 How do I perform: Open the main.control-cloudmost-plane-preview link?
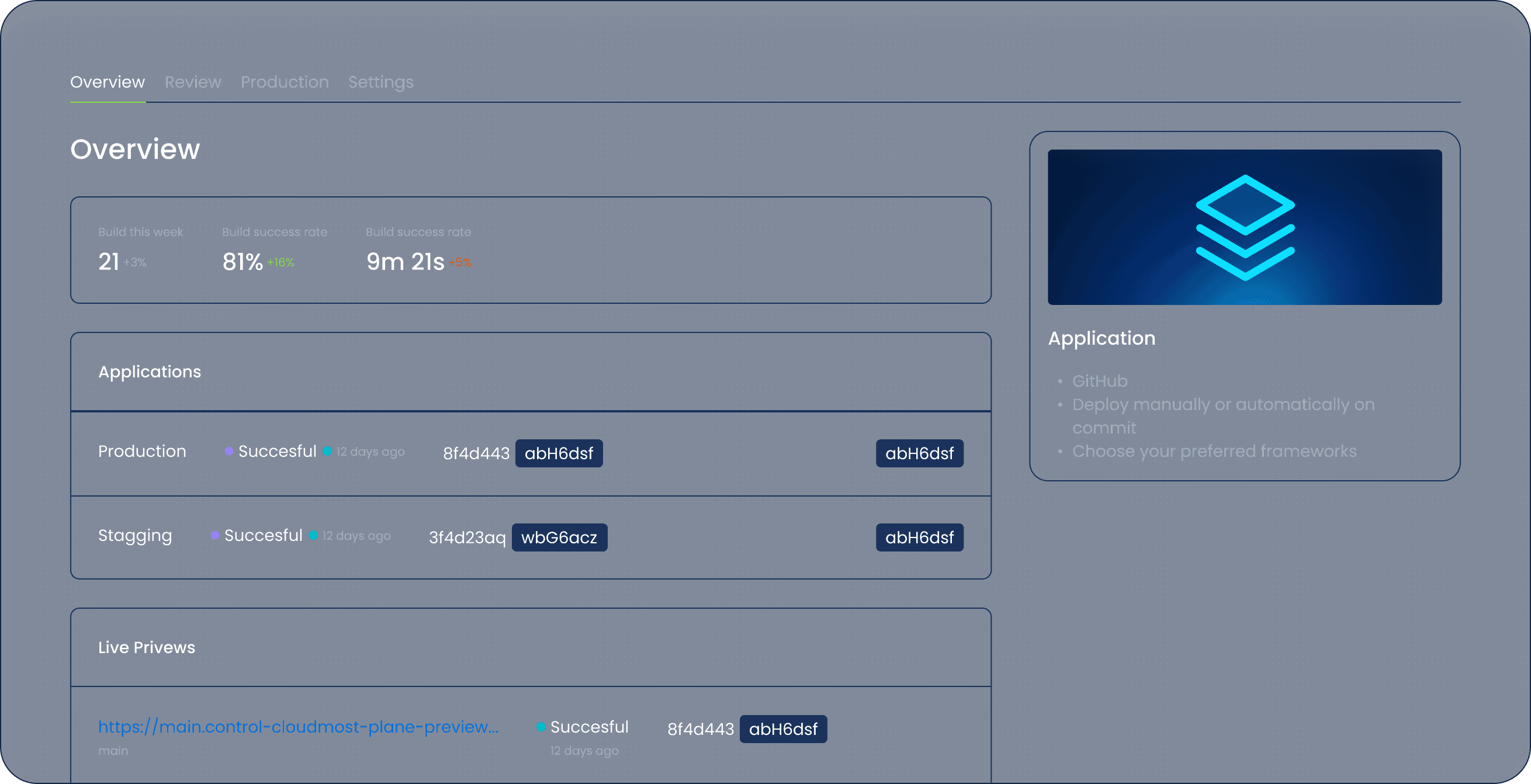pos(298,726)
